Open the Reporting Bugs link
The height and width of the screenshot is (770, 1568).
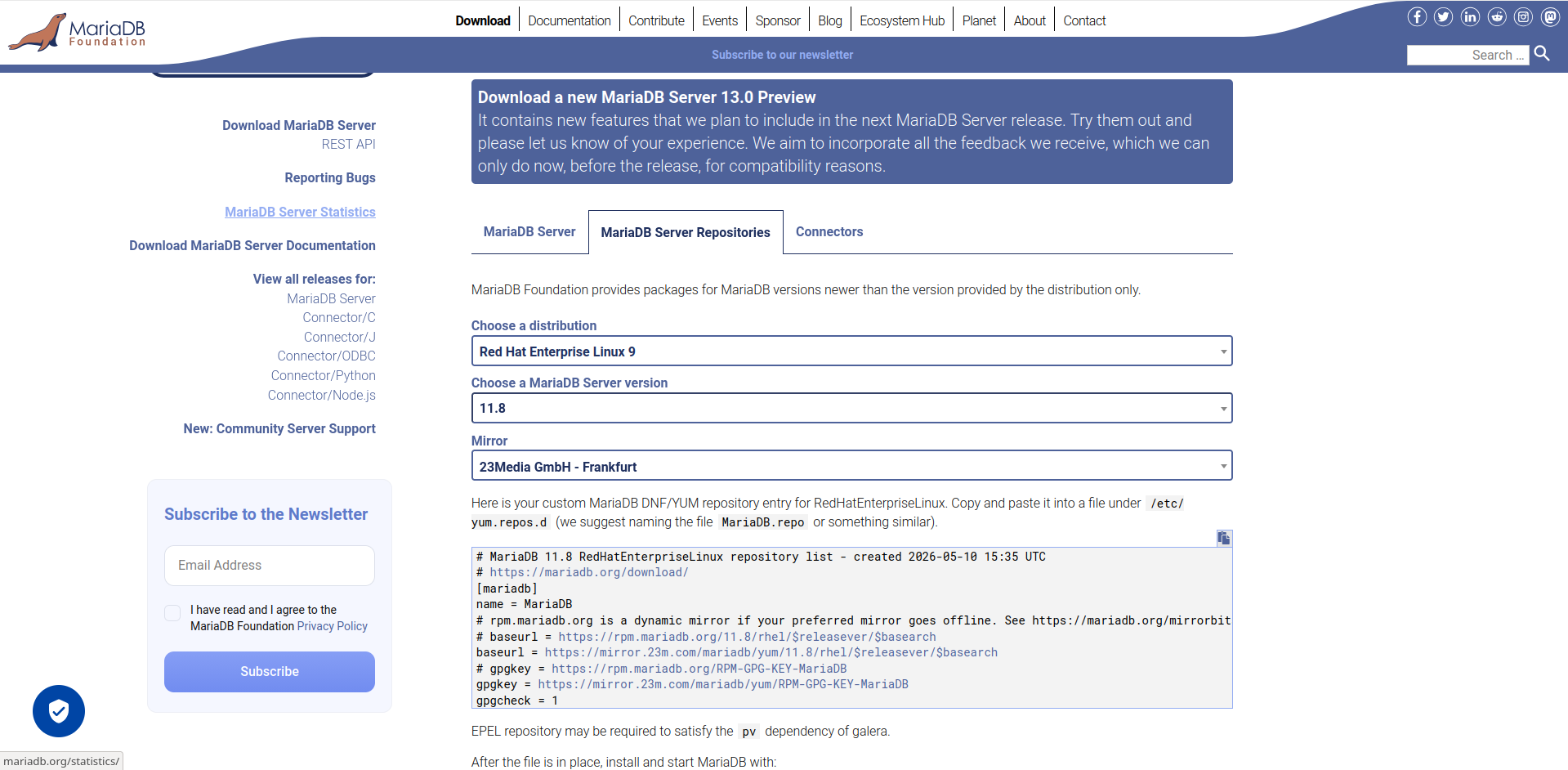click(330, 177)
